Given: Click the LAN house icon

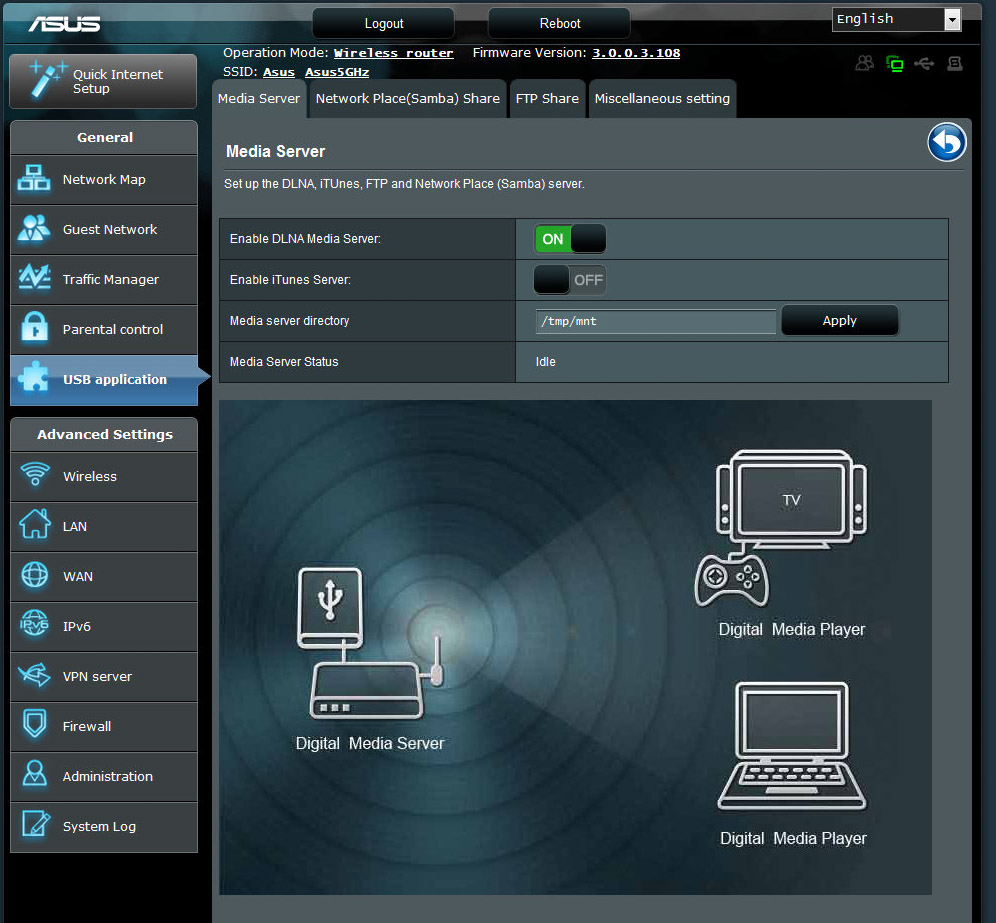Looking at the screenshot, I should tap(34, 525).
